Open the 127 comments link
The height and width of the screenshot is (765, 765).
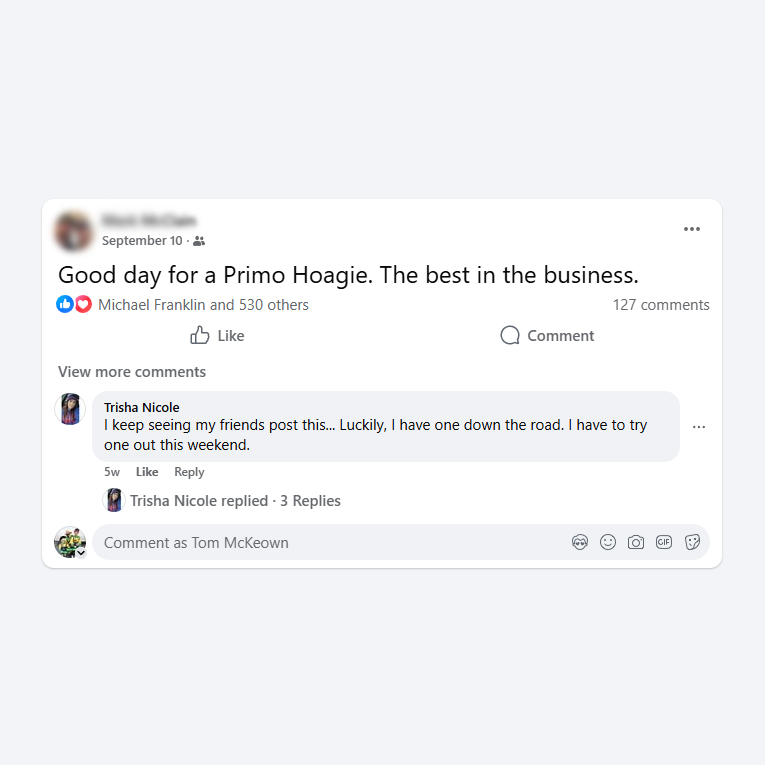(x=661, y=305)
